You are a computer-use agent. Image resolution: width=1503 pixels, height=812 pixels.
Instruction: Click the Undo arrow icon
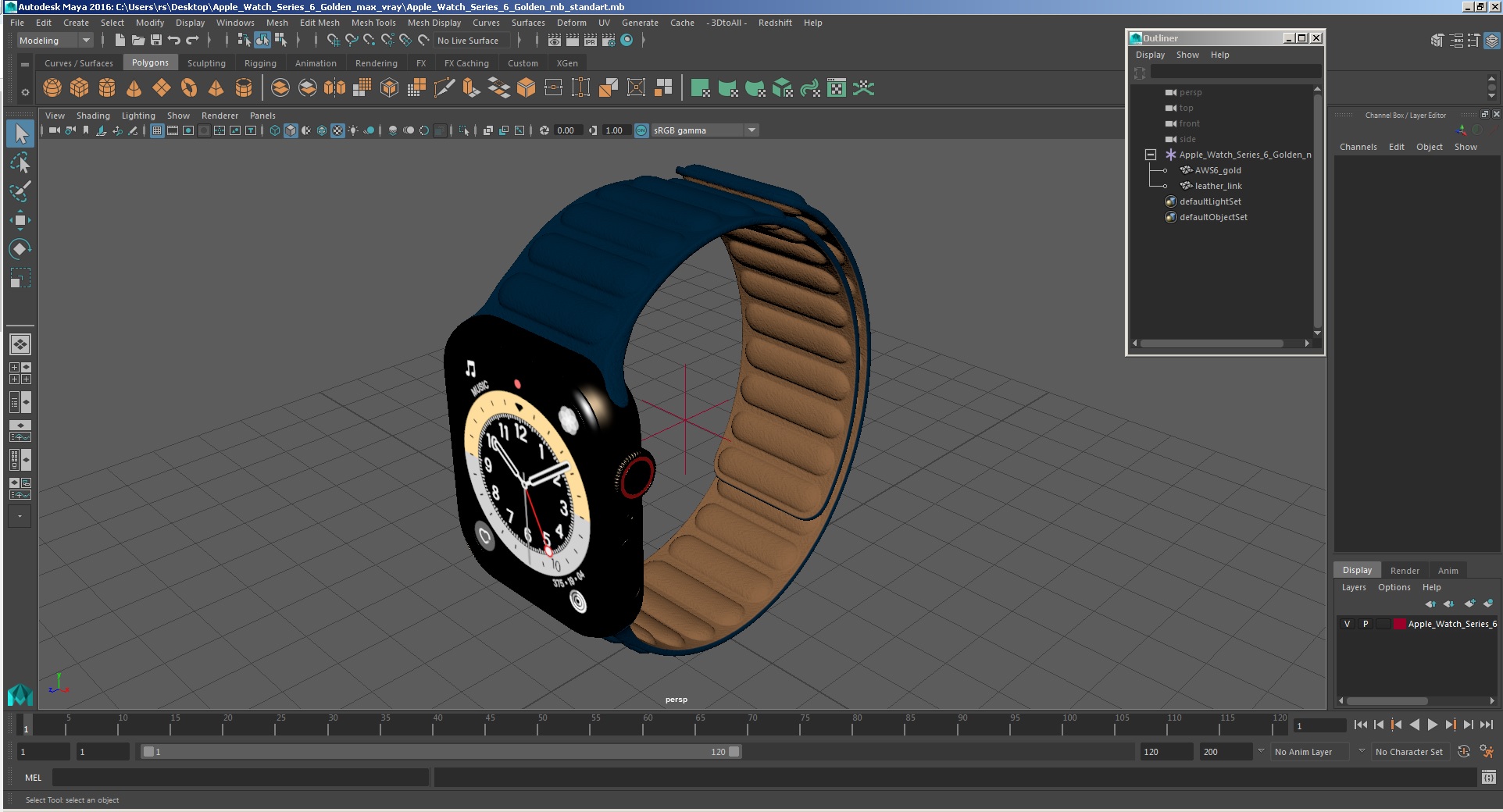pos(174,41)
